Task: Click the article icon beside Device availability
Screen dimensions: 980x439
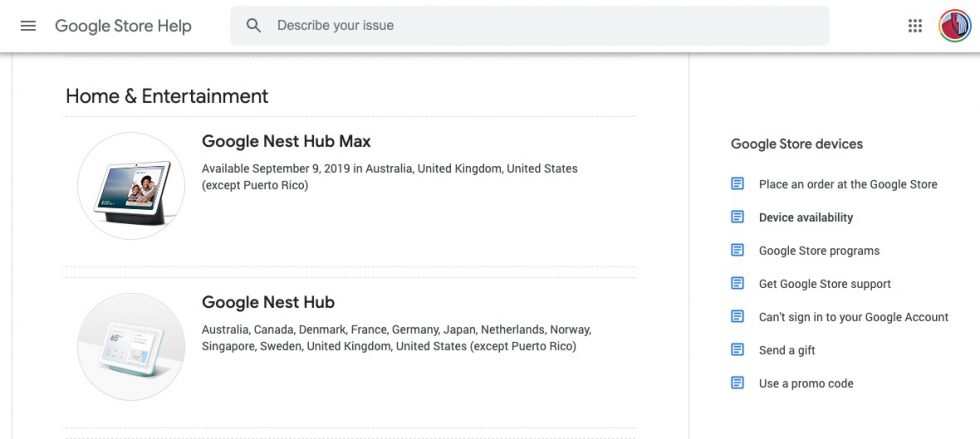Action: (x=738, y=217)
